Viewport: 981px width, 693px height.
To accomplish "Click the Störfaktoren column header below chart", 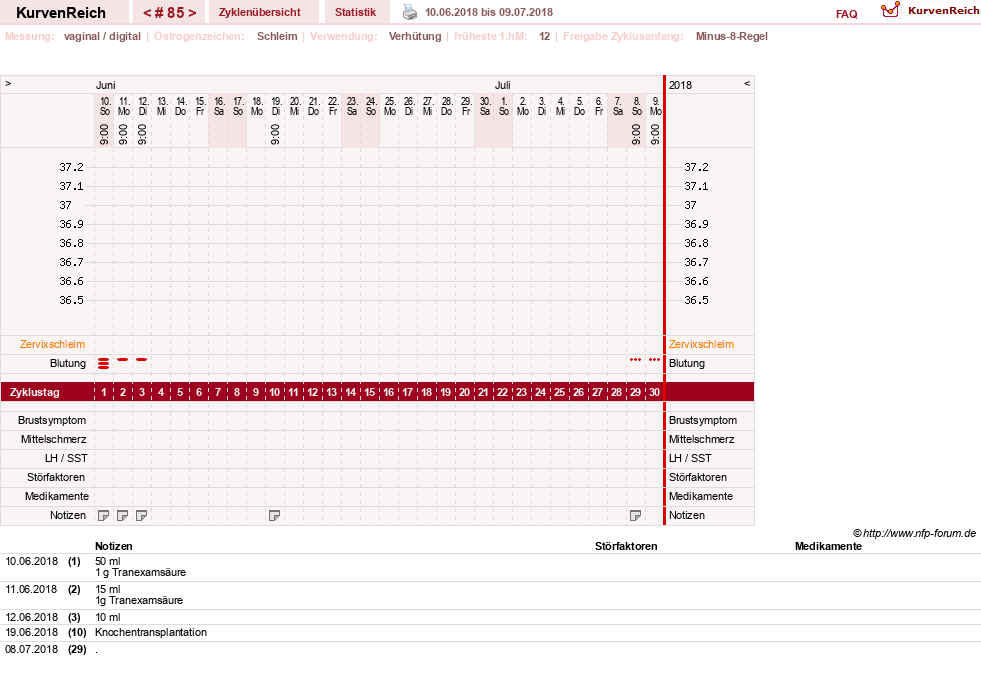I will pyautogui.click(x=626, y=546).
